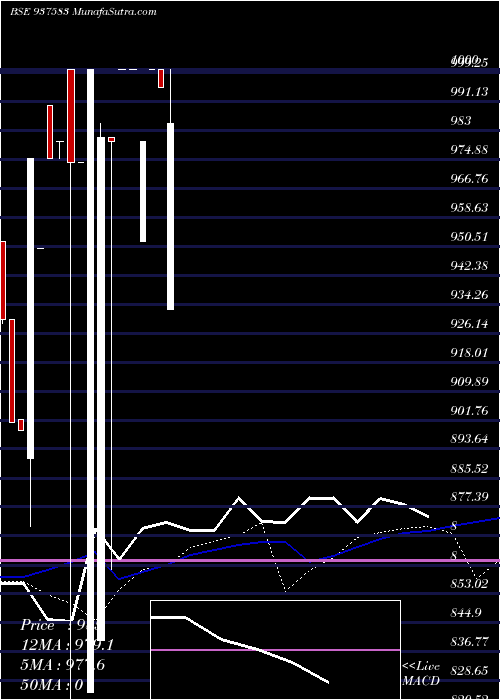Click the 991.13 price axis label
Image resolution: width=500 pixels, height=700 pixels.
point(469,92)
